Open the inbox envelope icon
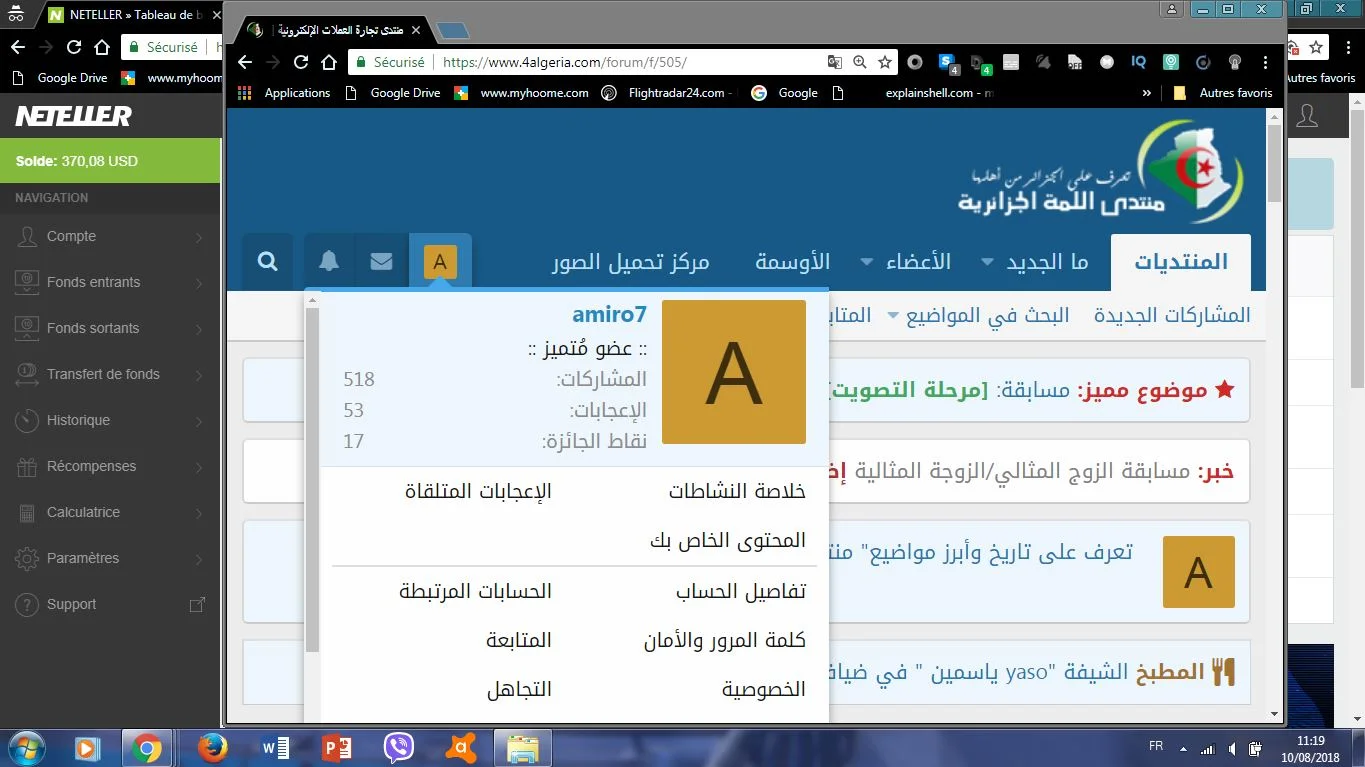Screen dimensions: 1365x767 click(381, 262)
